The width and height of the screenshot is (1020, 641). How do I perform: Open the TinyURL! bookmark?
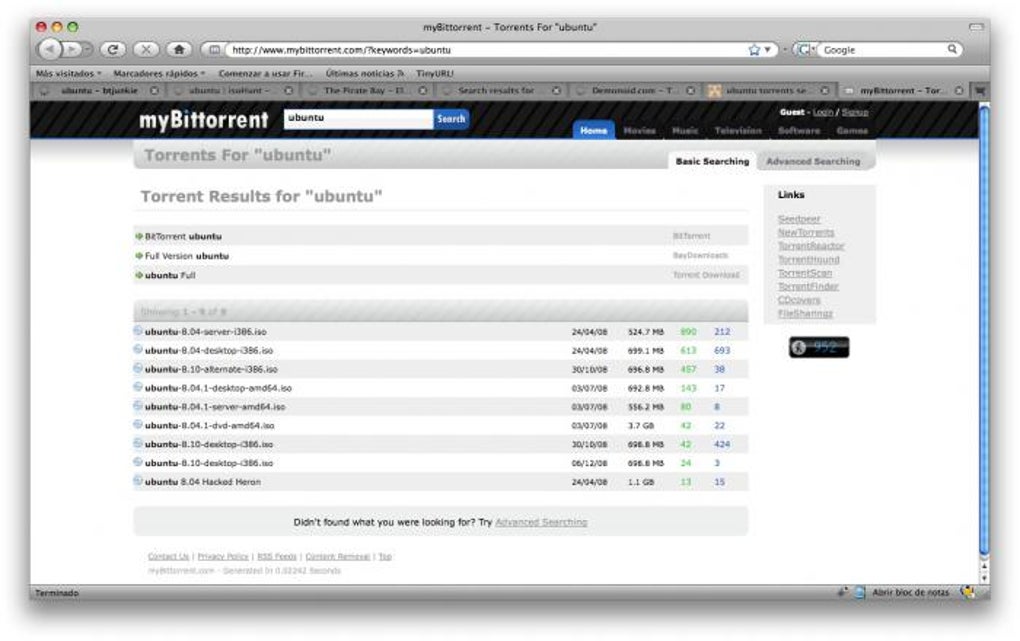tap(435, 74)
